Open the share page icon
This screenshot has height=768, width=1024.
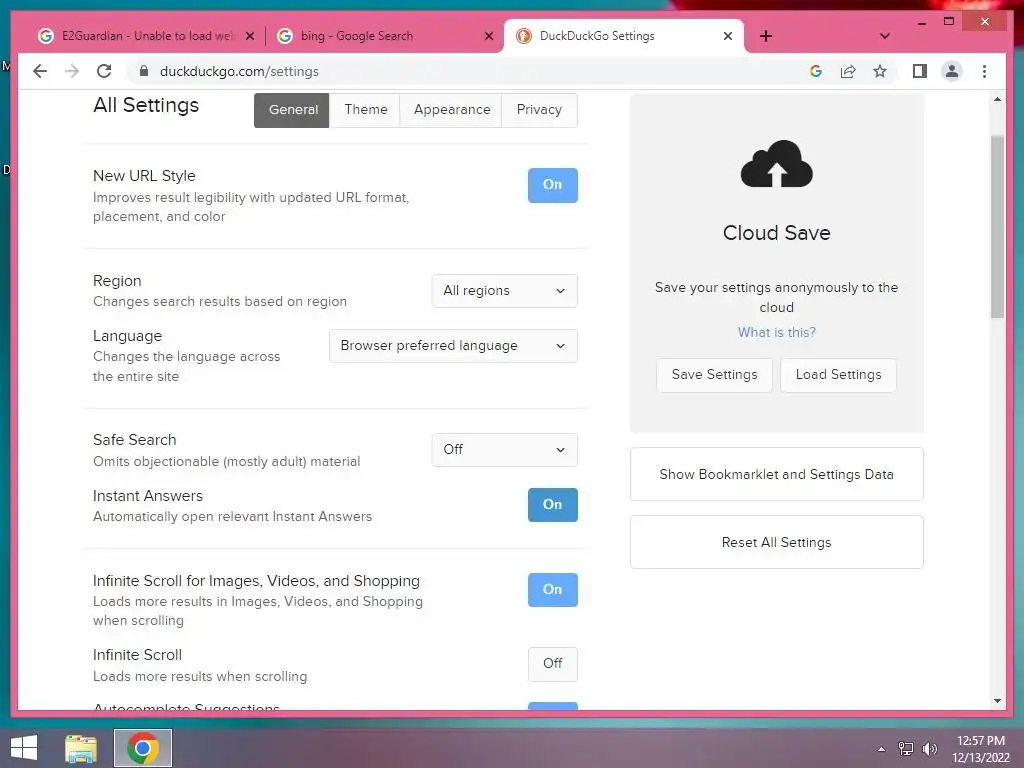(x=848, y=71)
